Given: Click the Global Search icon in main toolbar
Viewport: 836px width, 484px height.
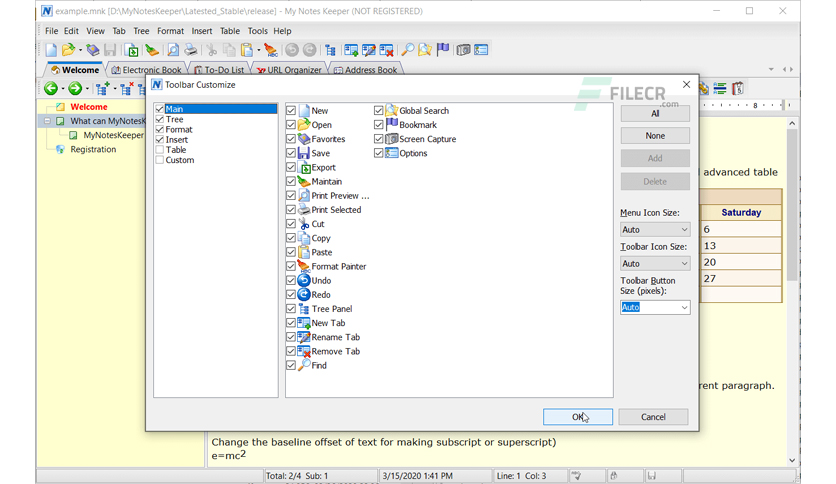Looking at the screenshot, I should (x=425, y=50).
